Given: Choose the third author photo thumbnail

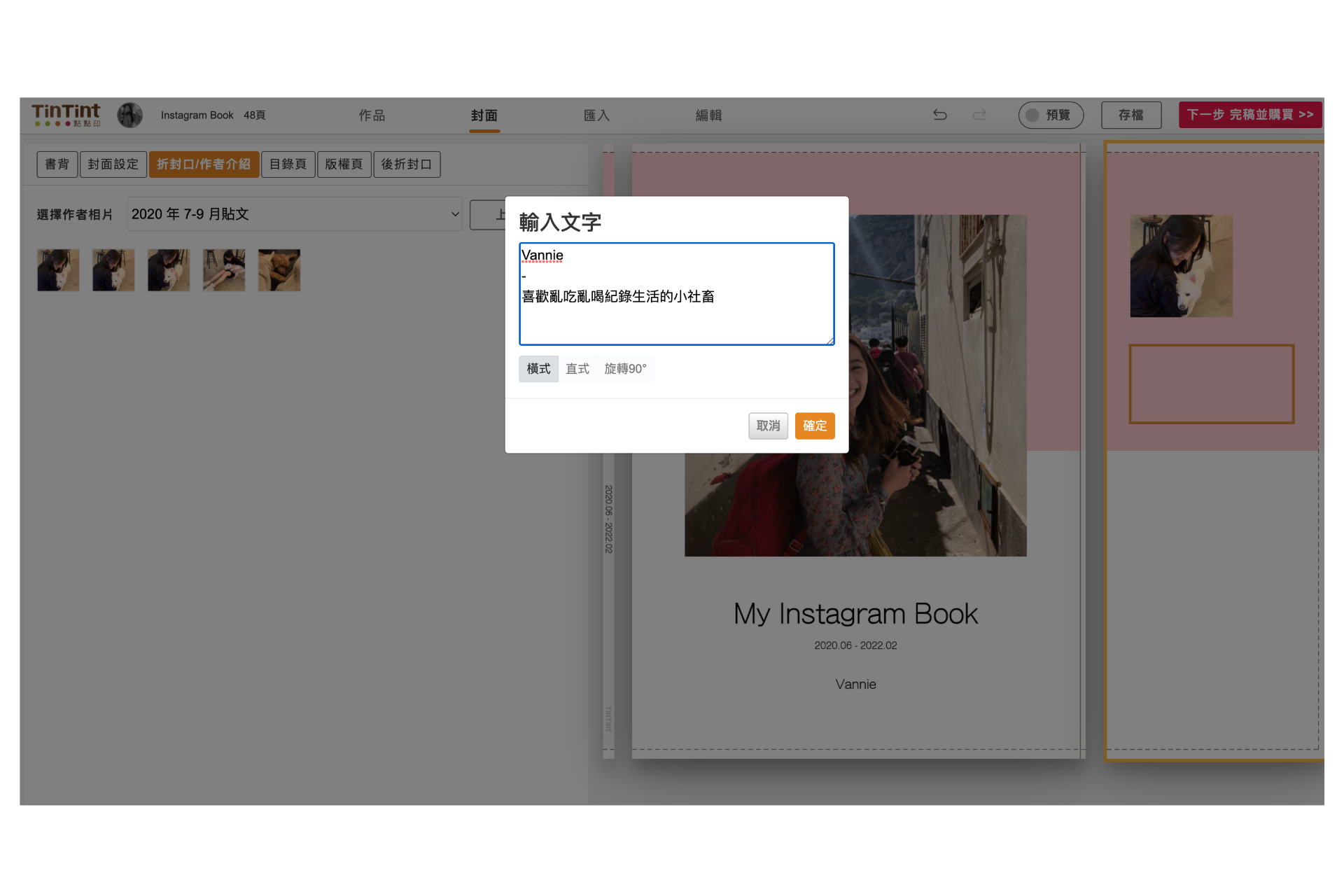Looking at the screenshot, I should (169, 270).
